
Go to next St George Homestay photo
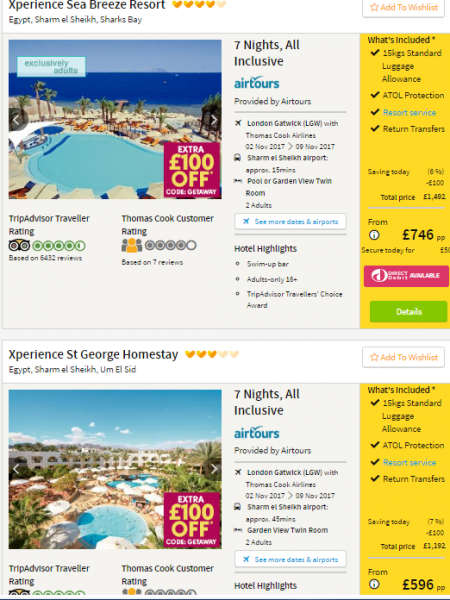pos(214,469)
